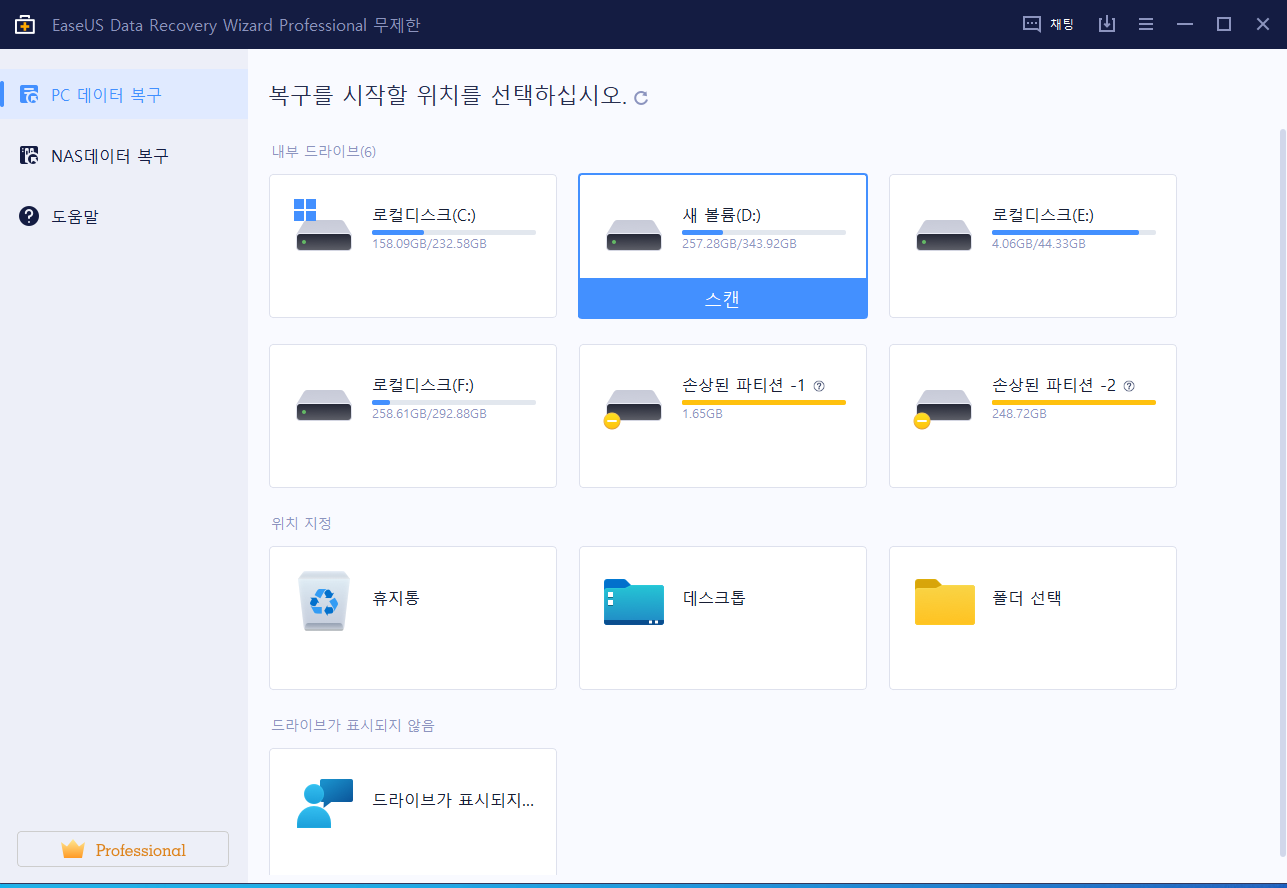Click the 내부 드라이브(6) section label
The height and width of the screenshot is (888, 1287).
tap(324, 152)
